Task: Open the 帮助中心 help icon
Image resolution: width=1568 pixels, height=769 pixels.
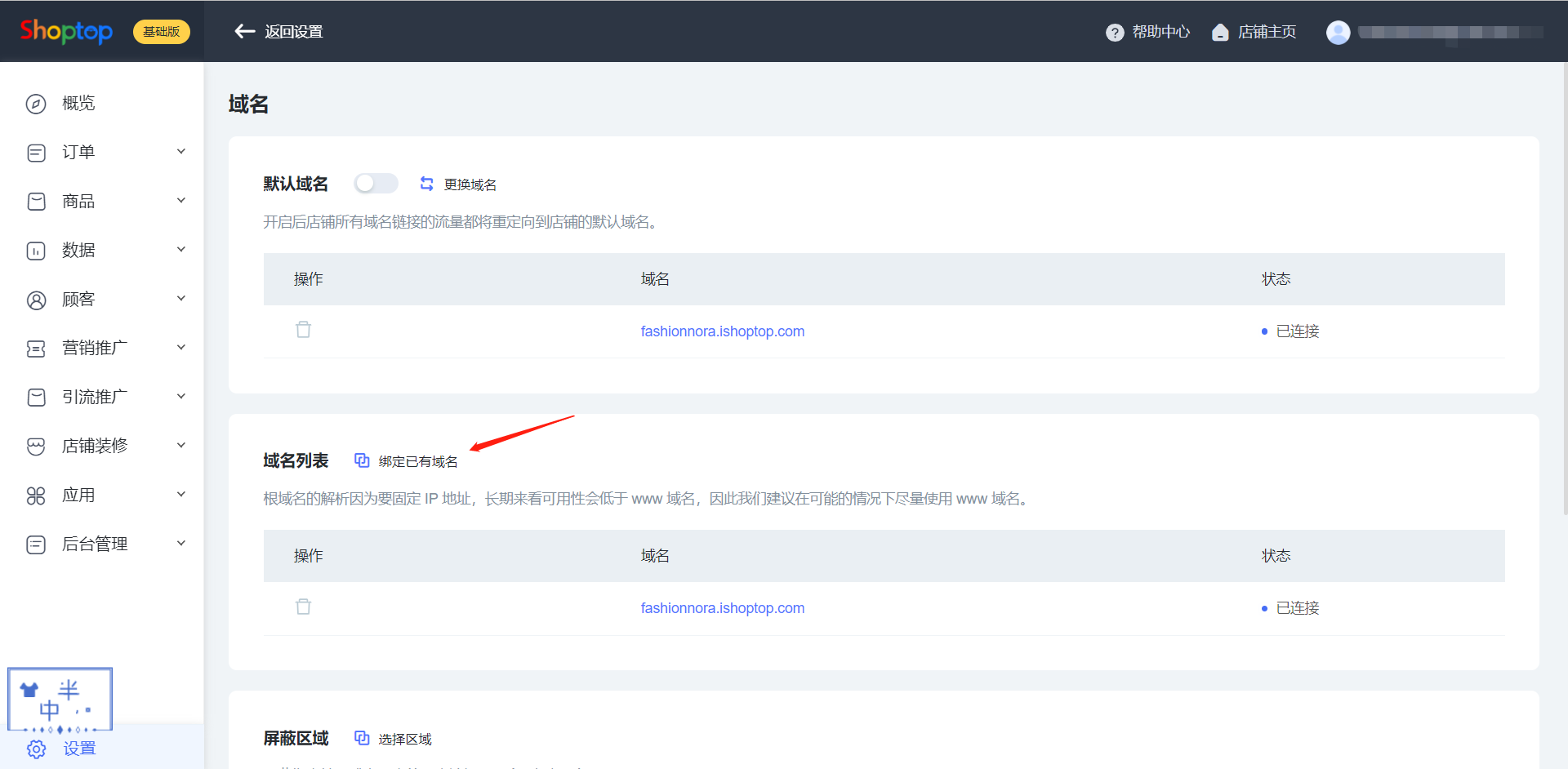Action: pos(1115,32)
